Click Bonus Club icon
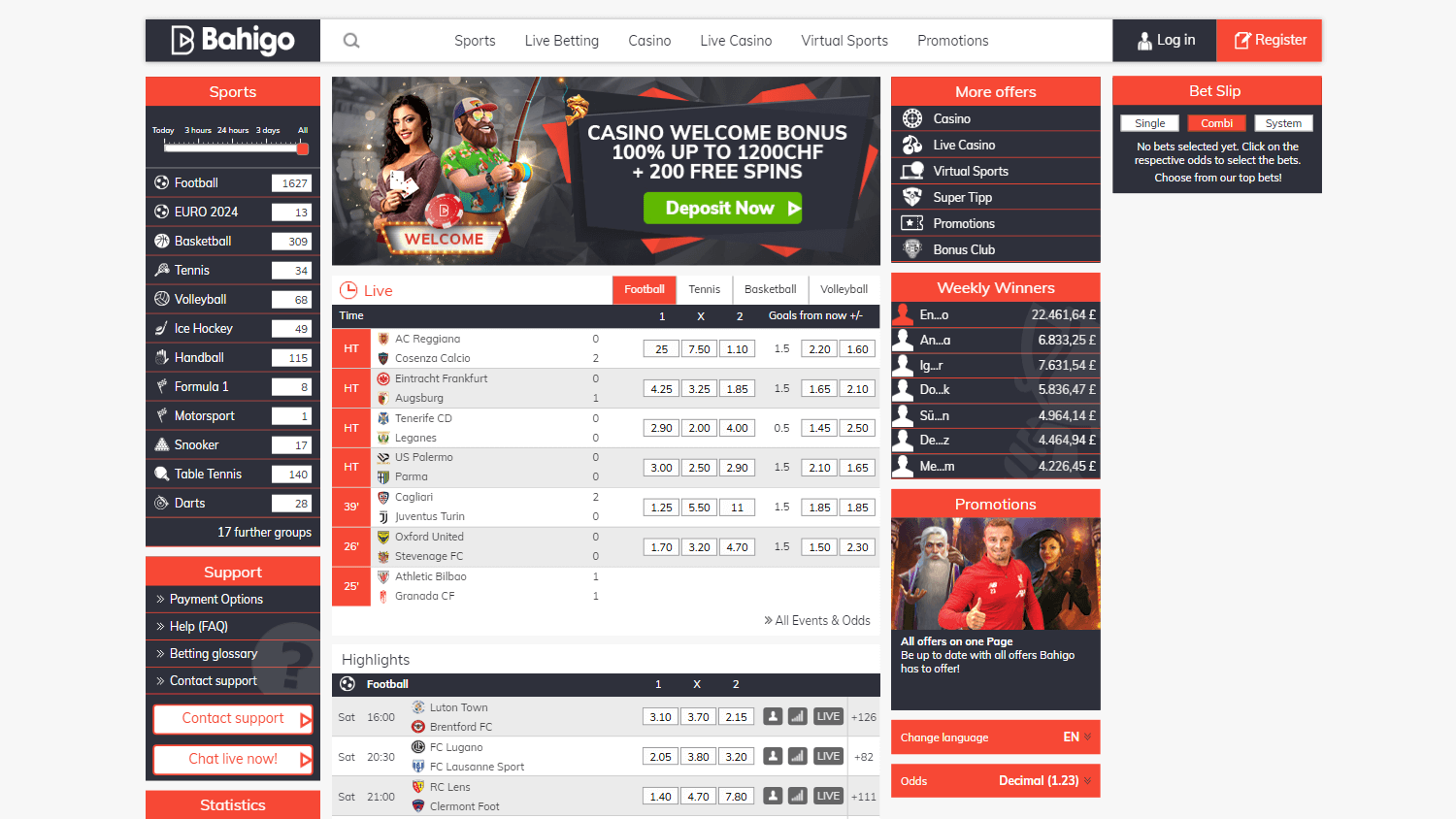Screen dimensions: 1456x819 [x=912, y=249]
